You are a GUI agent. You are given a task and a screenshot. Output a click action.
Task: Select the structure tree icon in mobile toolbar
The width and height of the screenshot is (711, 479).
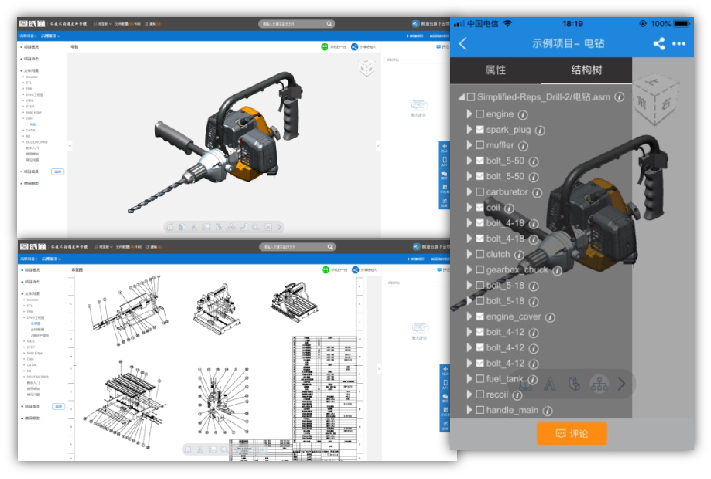[599, 385]
